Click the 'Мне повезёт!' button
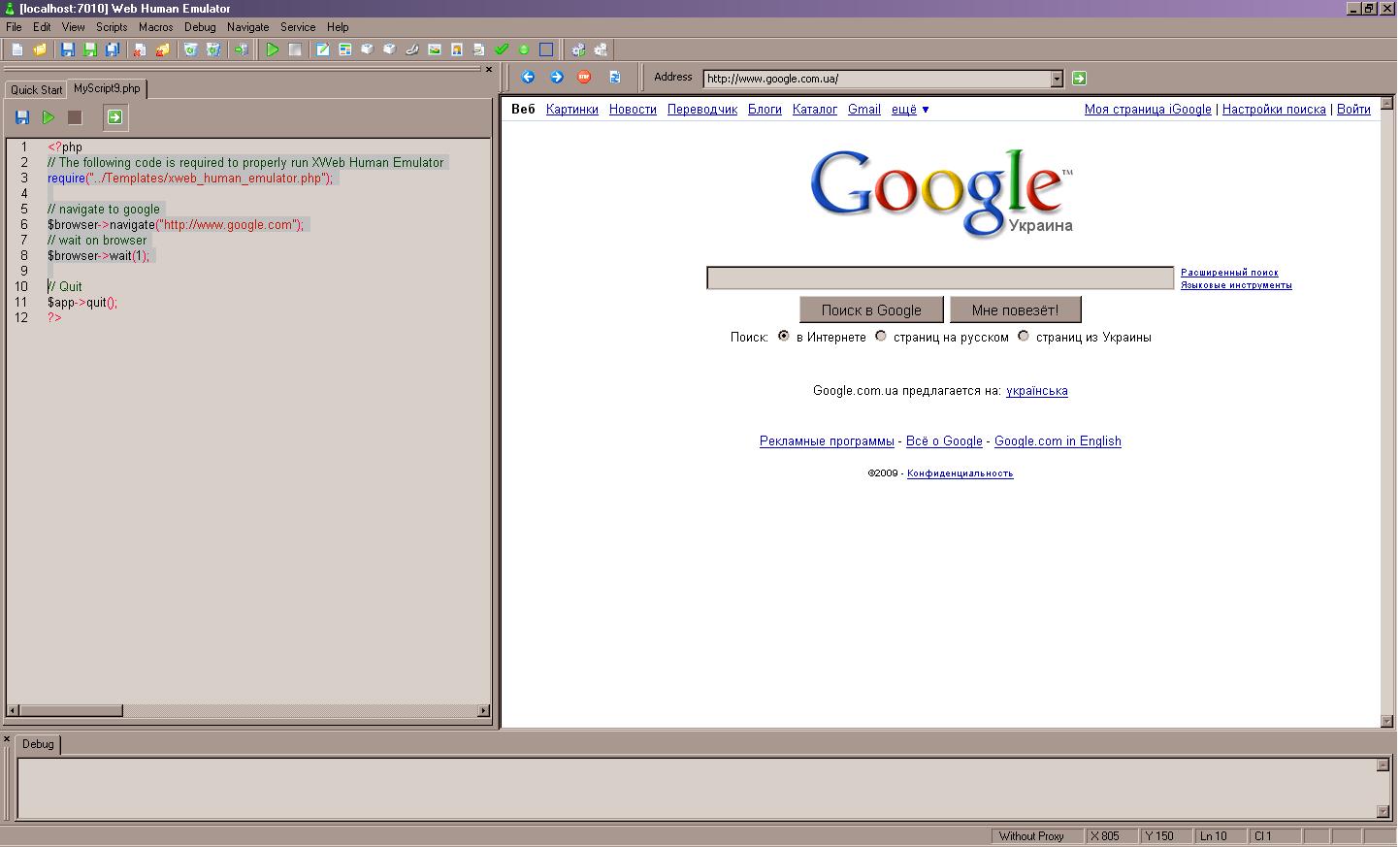Viewport: 1400px width, 847px height. point(1015,310)
